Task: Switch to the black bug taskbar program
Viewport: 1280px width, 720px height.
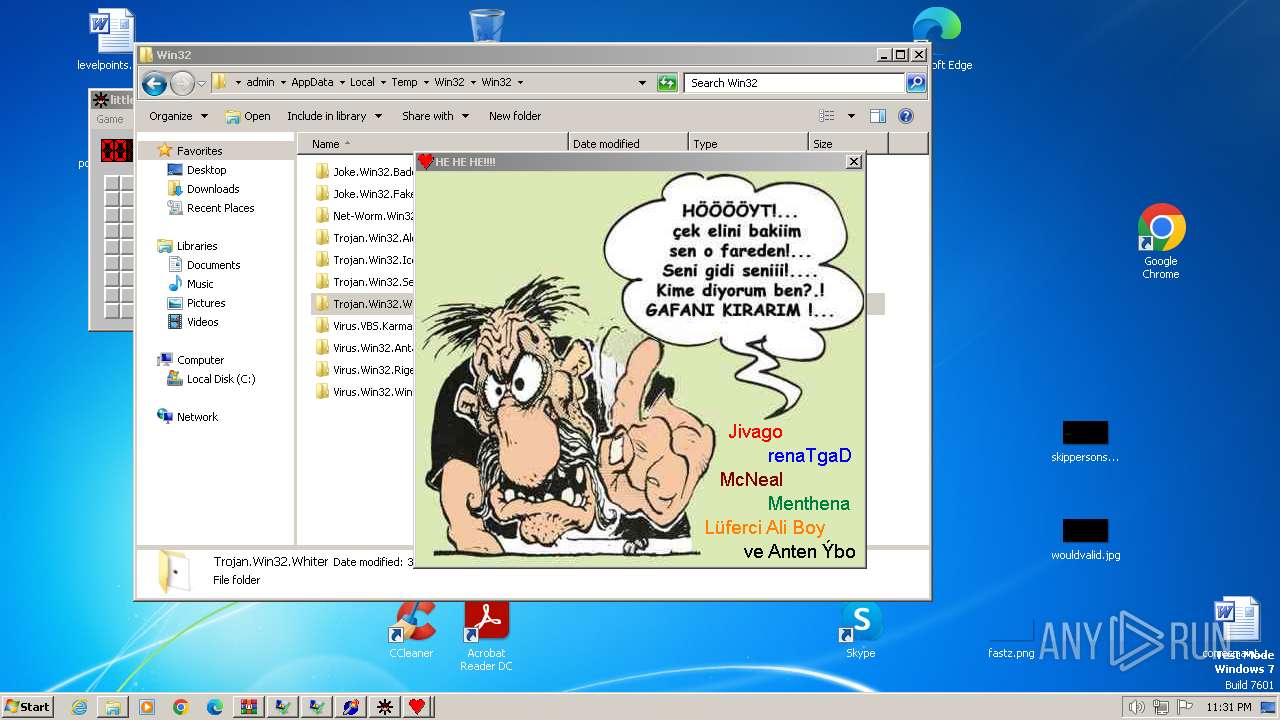Action: tap(384, 707)
